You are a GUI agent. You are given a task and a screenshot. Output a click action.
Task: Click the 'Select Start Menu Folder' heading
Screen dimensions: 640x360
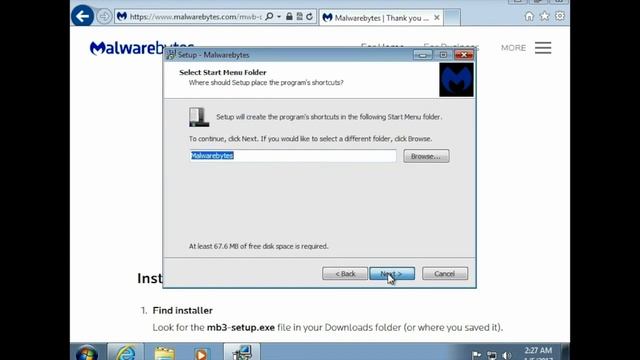click(x=222, y=72)
